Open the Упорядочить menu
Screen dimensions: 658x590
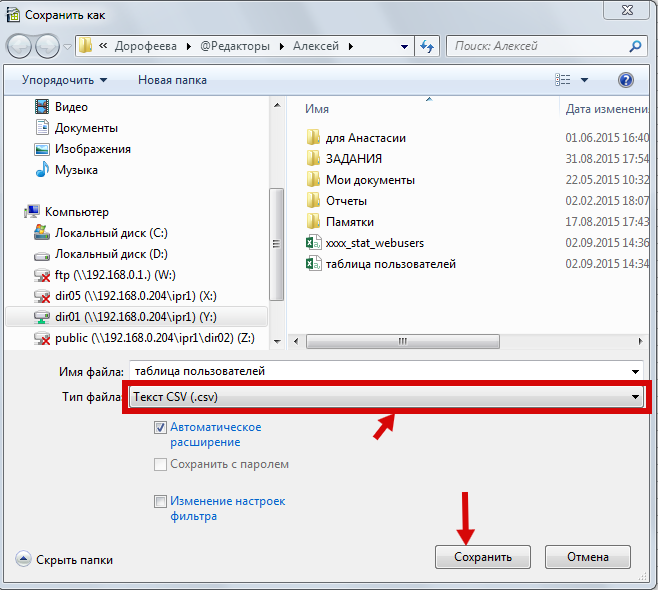(x=64, y=80)
